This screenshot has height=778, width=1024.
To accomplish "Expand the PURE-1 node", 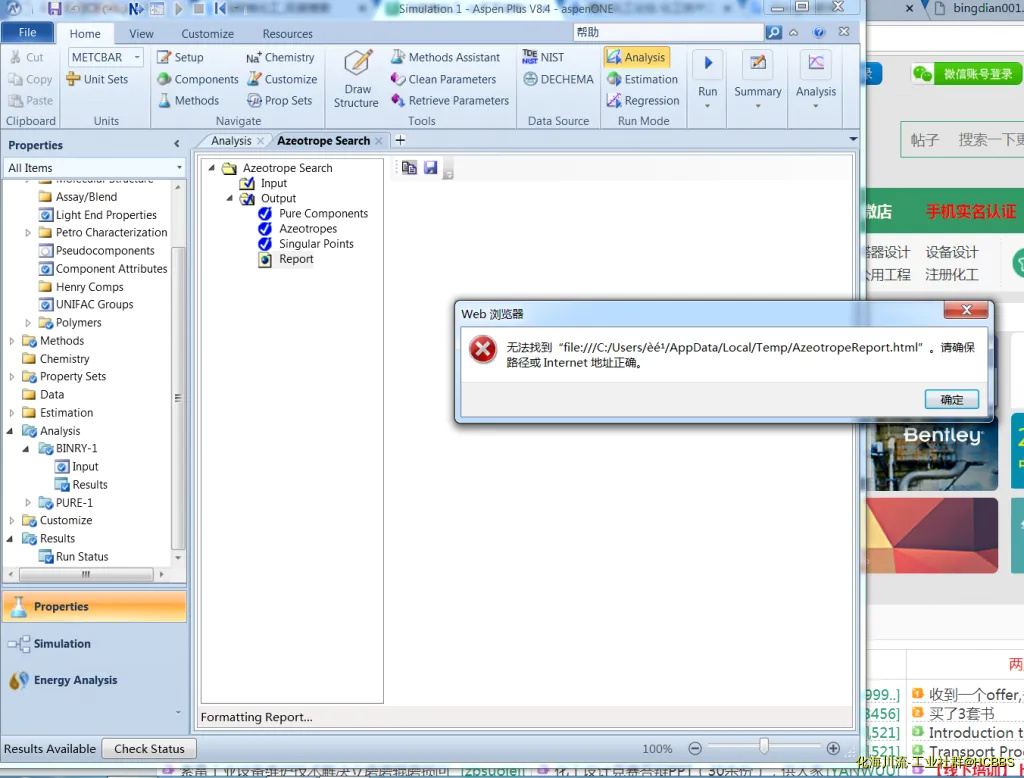I will 27,503.
